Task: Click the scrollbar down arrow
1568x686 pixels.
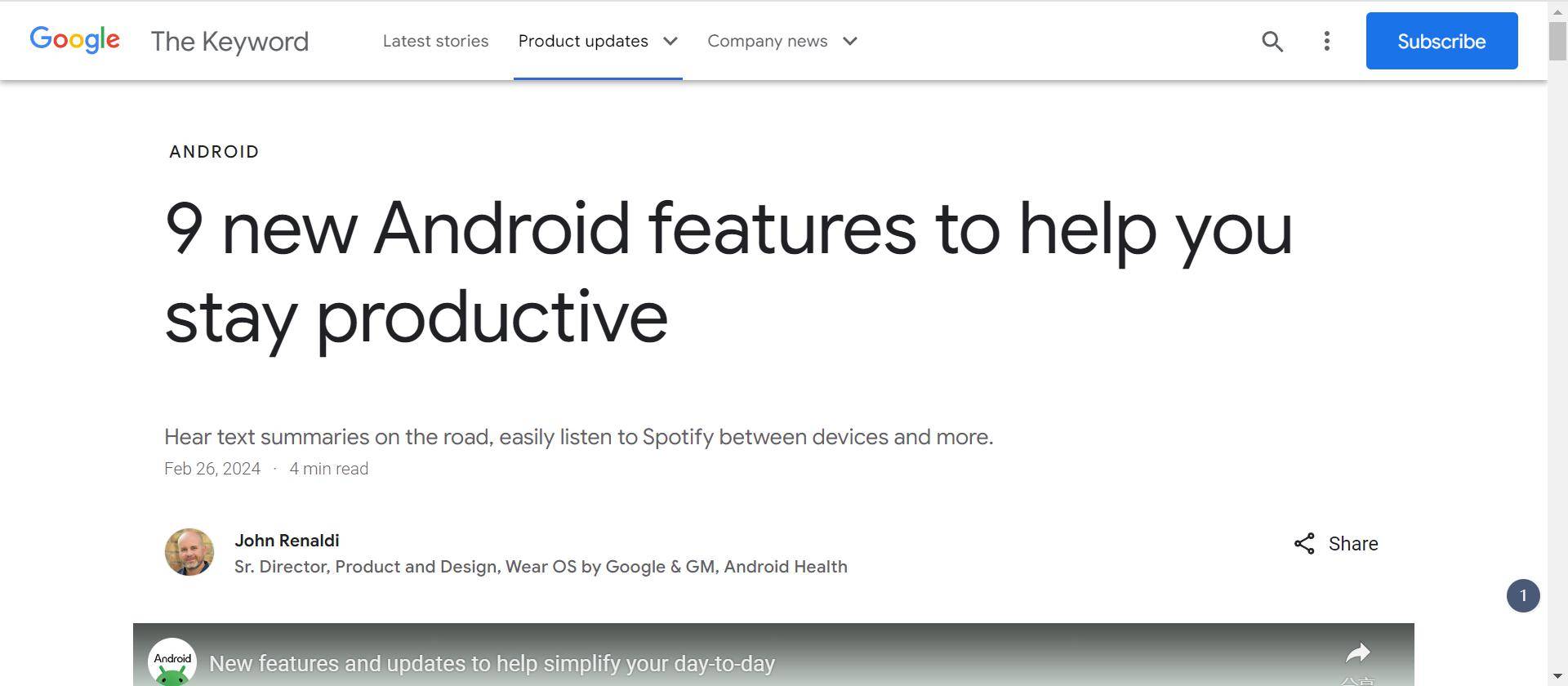Action: pyautogui.click(x=1557, y=677)
